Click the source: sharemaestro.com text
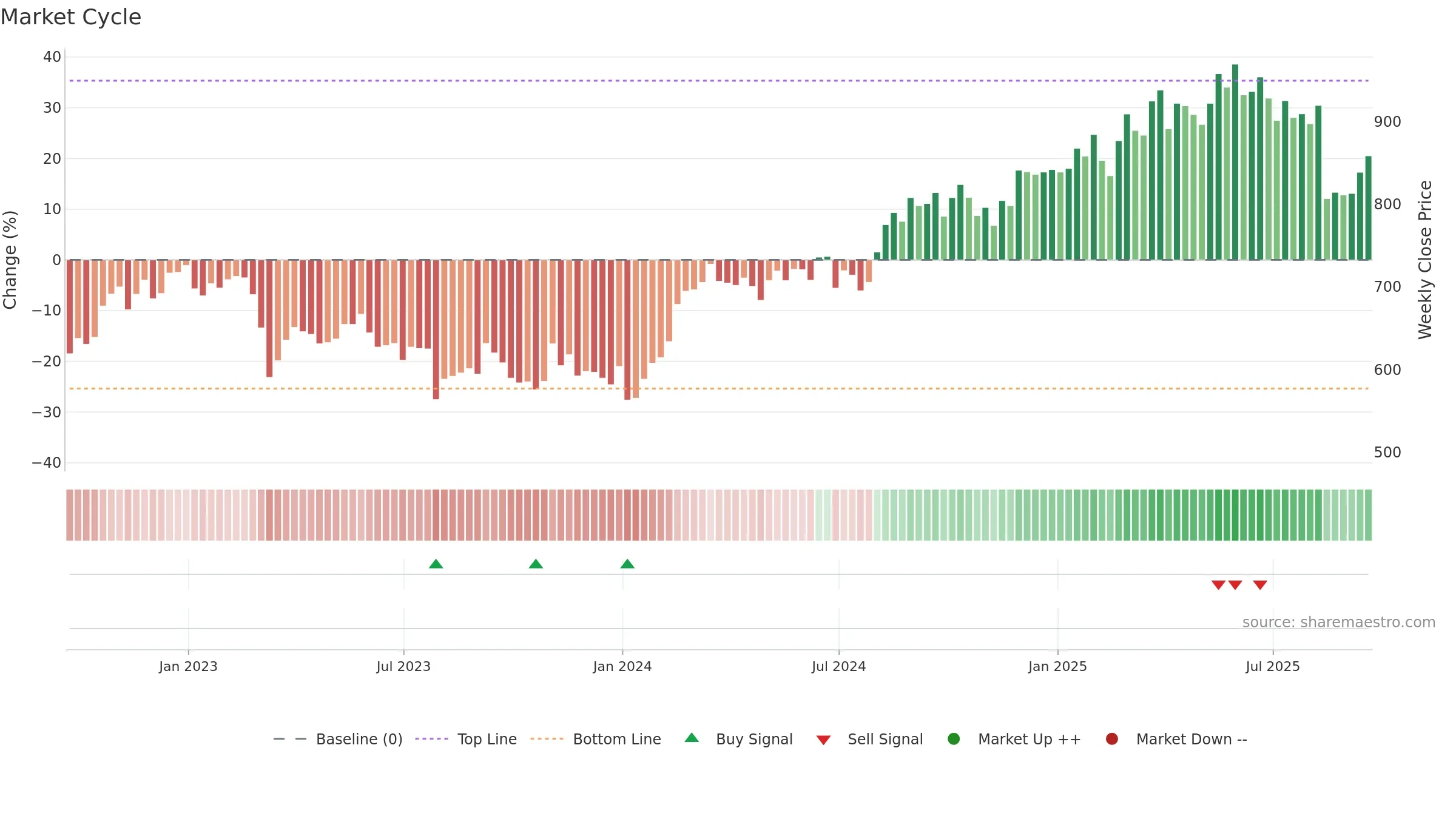The width and height of the screenshot is (1456, 819). point(1339,622)
